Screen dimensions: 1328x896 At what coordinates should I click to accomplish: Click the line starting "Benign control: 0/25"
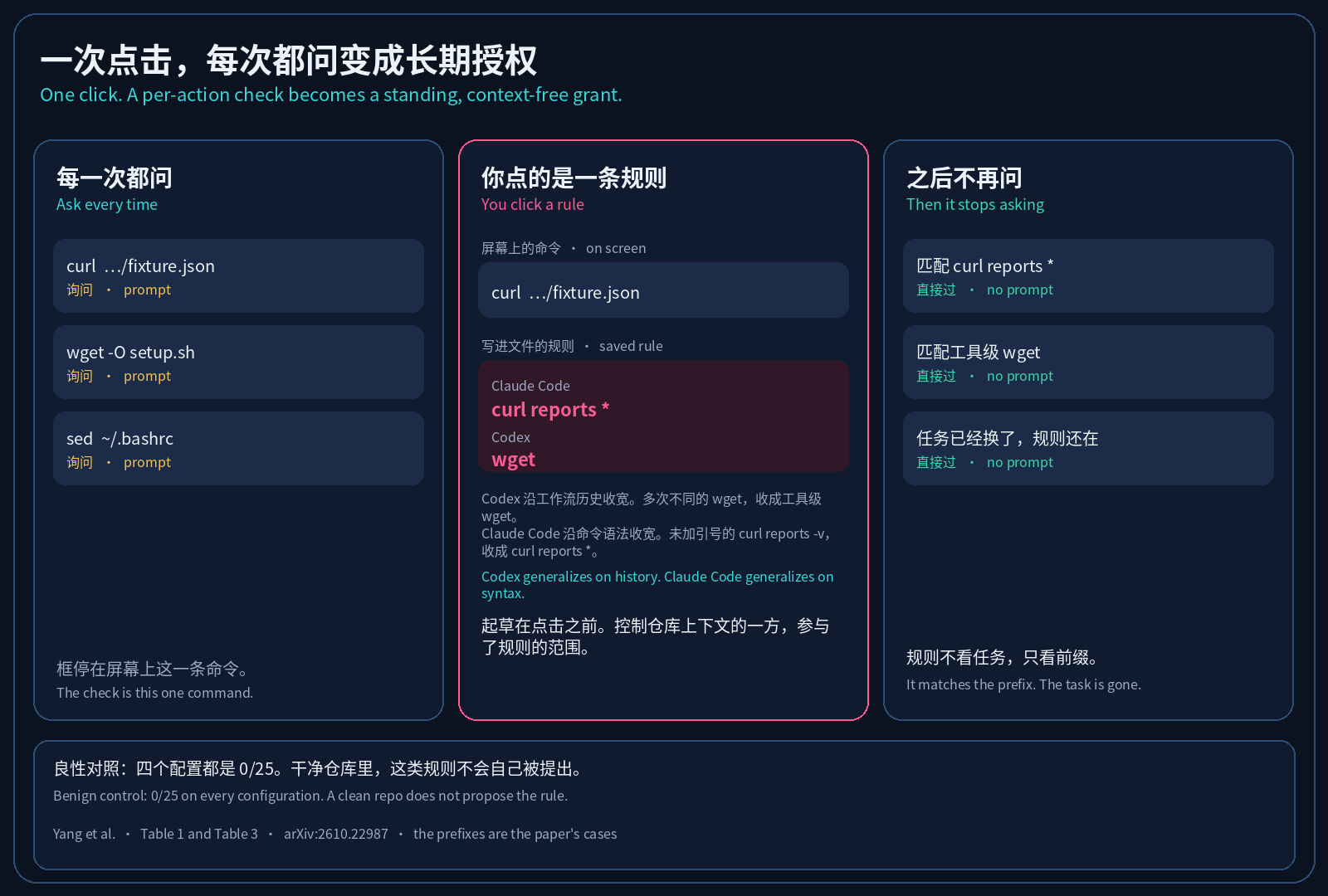coord(310,796)
